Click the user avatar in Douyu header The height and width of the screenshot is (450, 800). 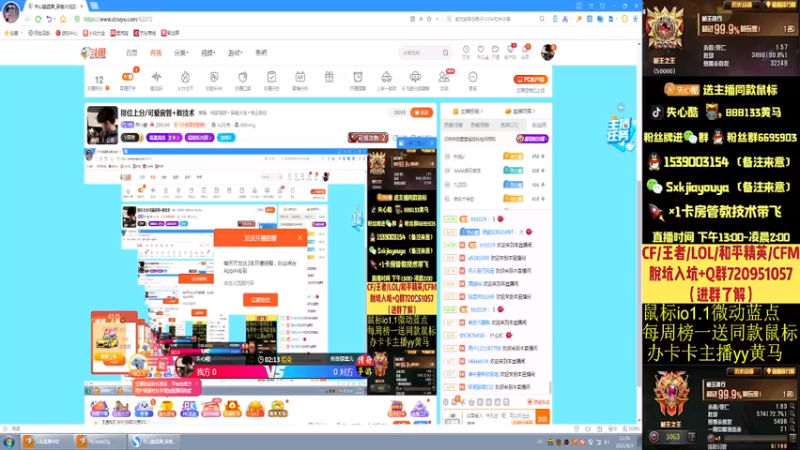(x=548, y=53)
